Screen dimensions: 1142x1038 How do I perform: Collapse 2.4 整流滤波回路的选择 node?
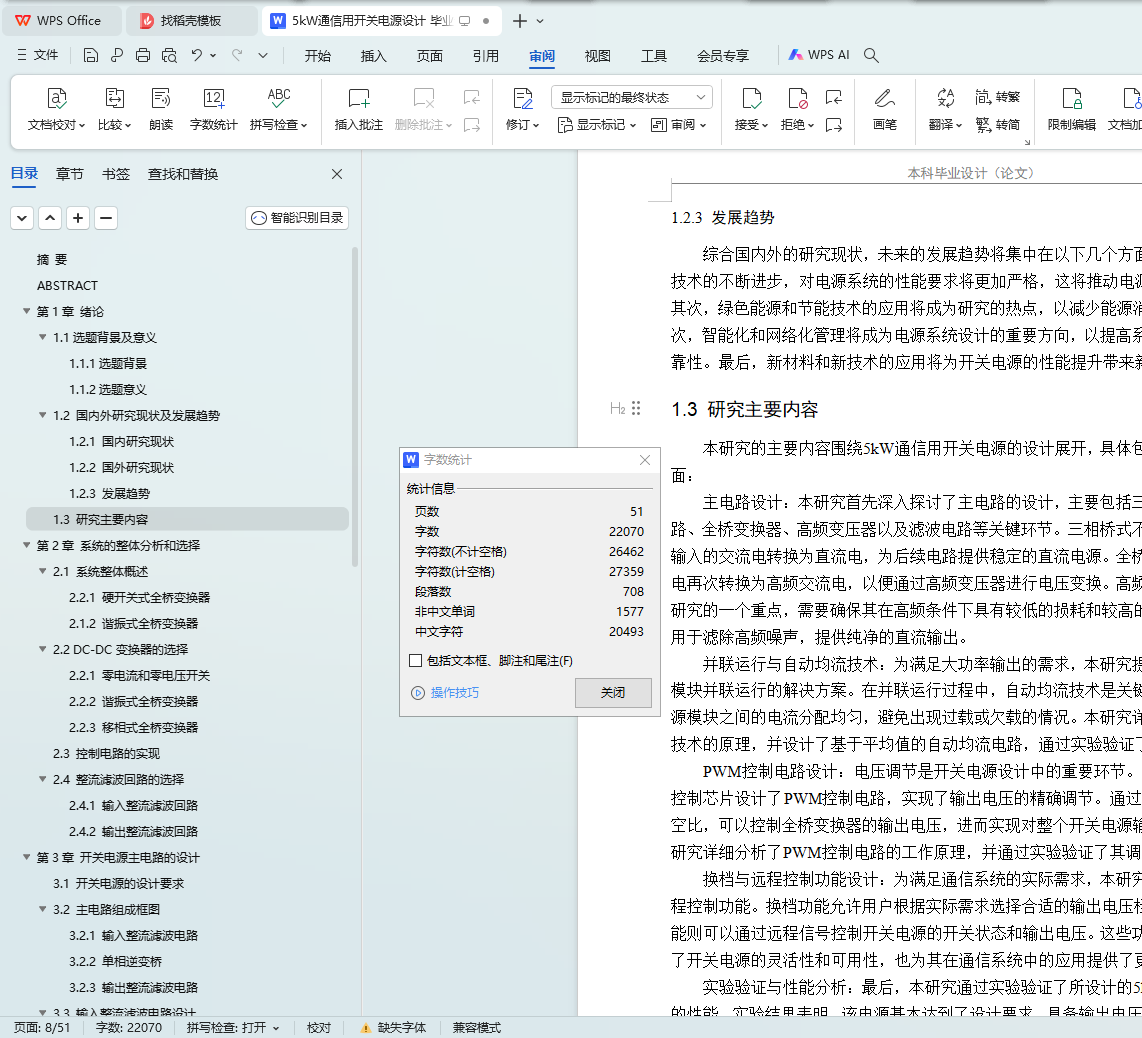[43, 779]
